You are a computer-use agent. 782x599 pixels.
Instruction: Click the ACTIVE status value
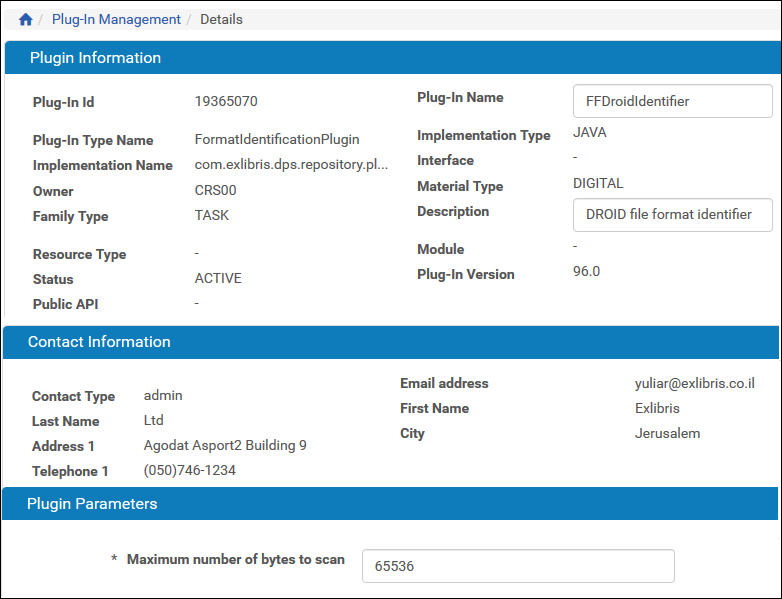[x=218, y=278]
